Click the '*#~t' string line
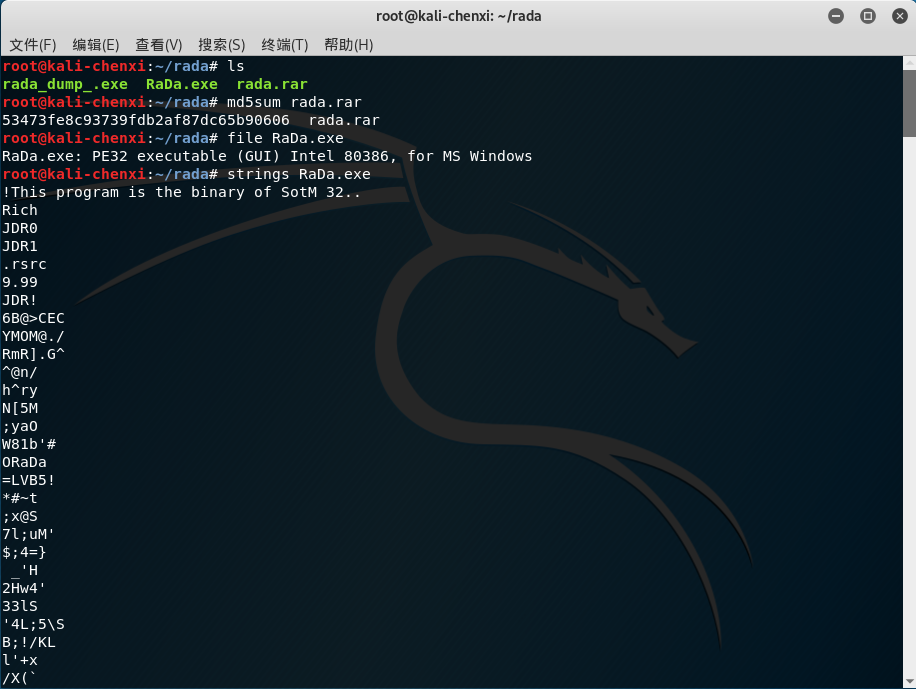The height and width of the screenshot is (689, 916). [20, 498]
